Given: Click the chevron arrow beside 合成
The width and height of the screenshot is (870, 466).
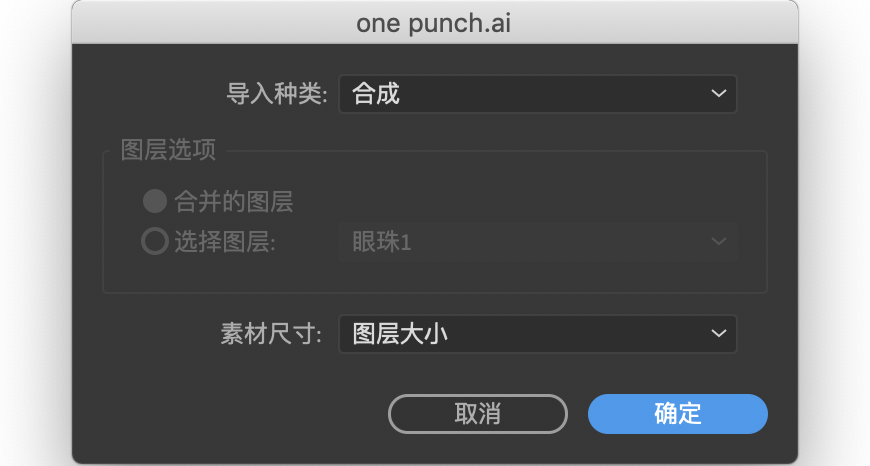Looking at the screenshot, I should point(718,94).
